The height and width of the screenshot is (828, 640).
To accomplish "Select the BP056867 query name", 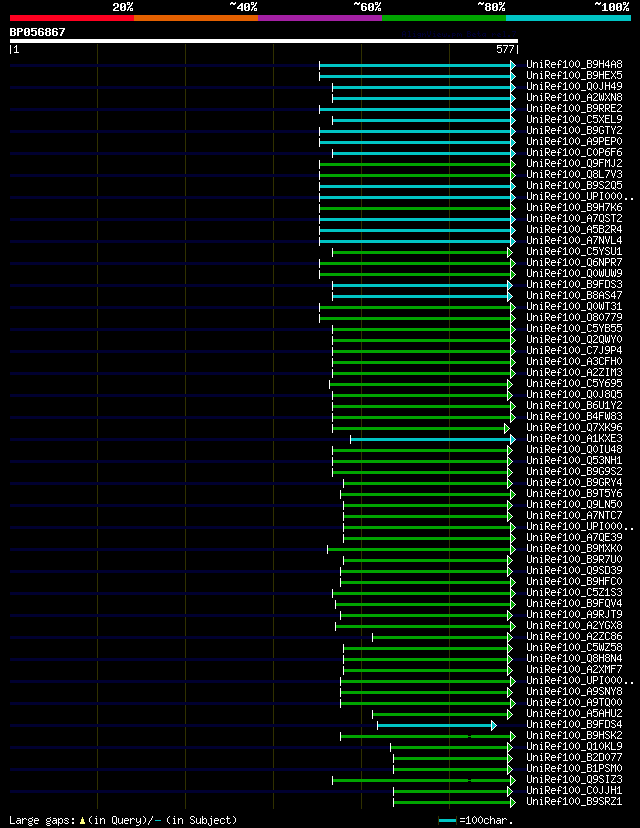I will point(37,32).
